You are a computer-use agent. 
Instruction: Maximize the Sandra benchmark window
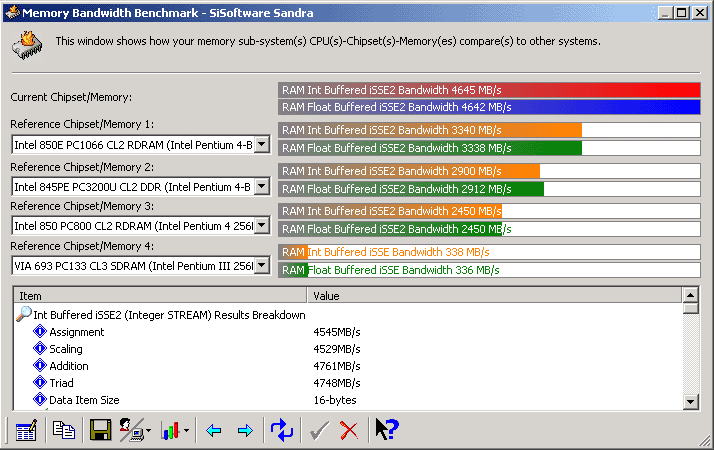pyautogui.click(x=682, y=13)
